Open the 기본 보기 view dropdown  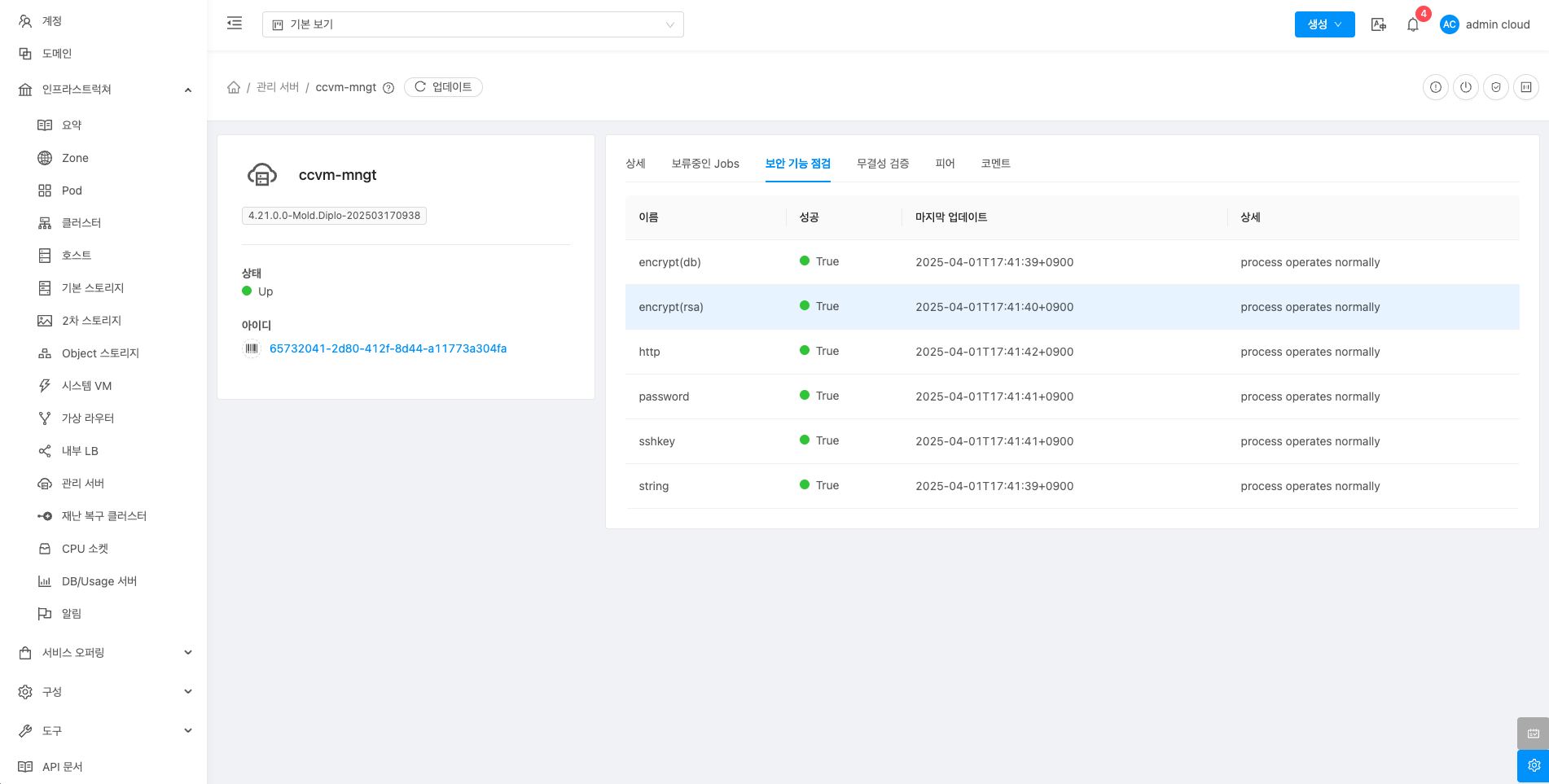pyautogui.click(x=472, y=24)
